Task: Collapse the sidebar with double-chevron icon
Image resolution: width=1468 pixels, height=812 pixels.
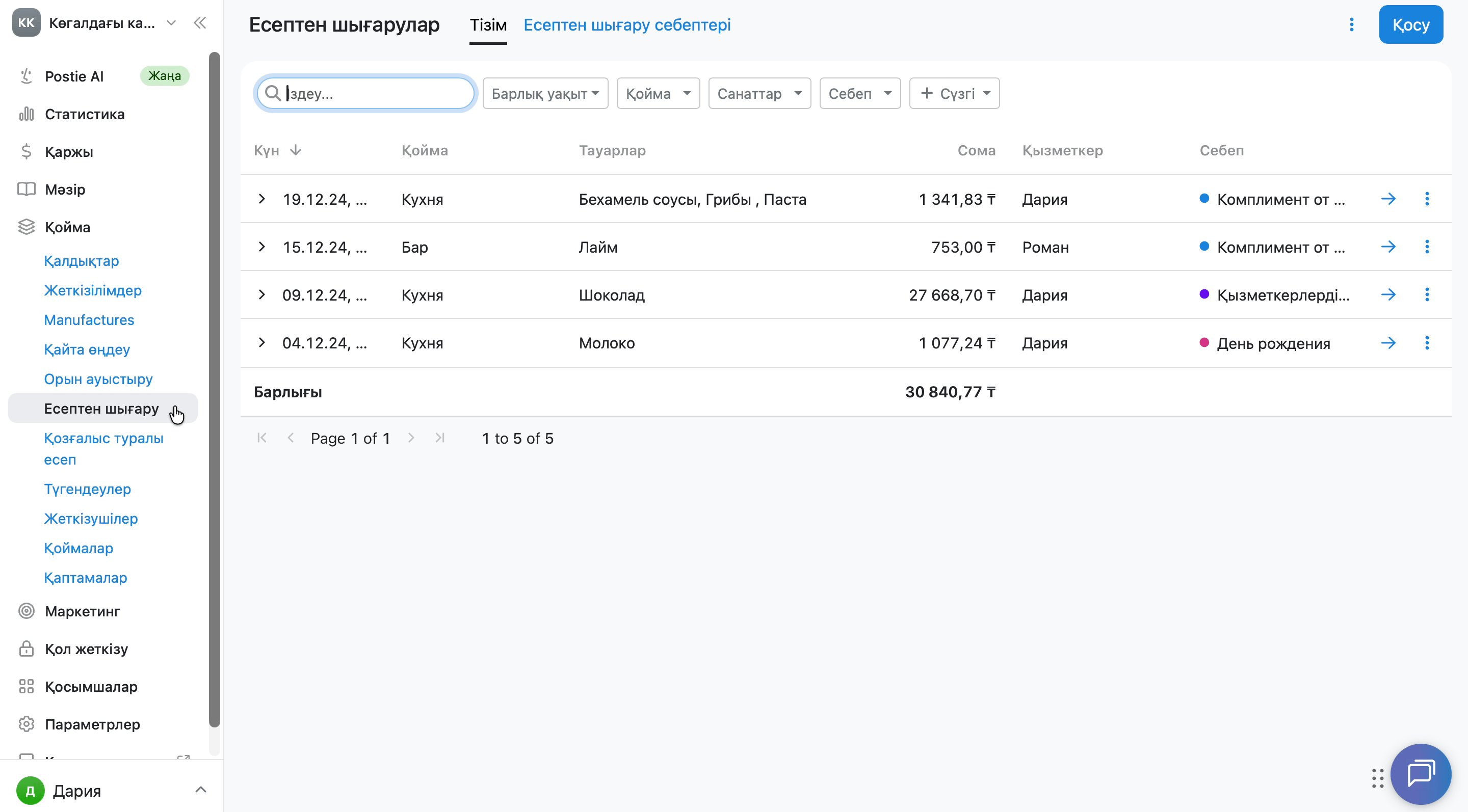Action: [199, 23]
